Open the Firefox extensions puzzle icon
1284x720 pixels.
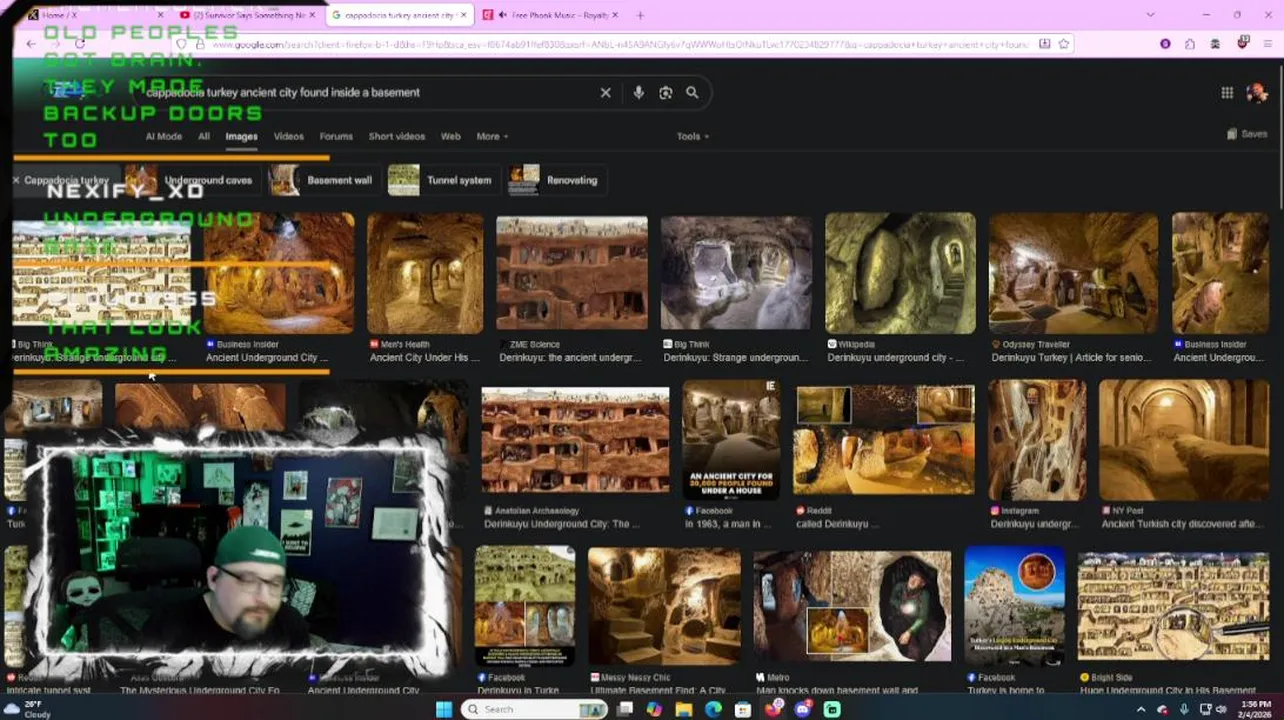pyautogui.click(x=1190, y=44)
